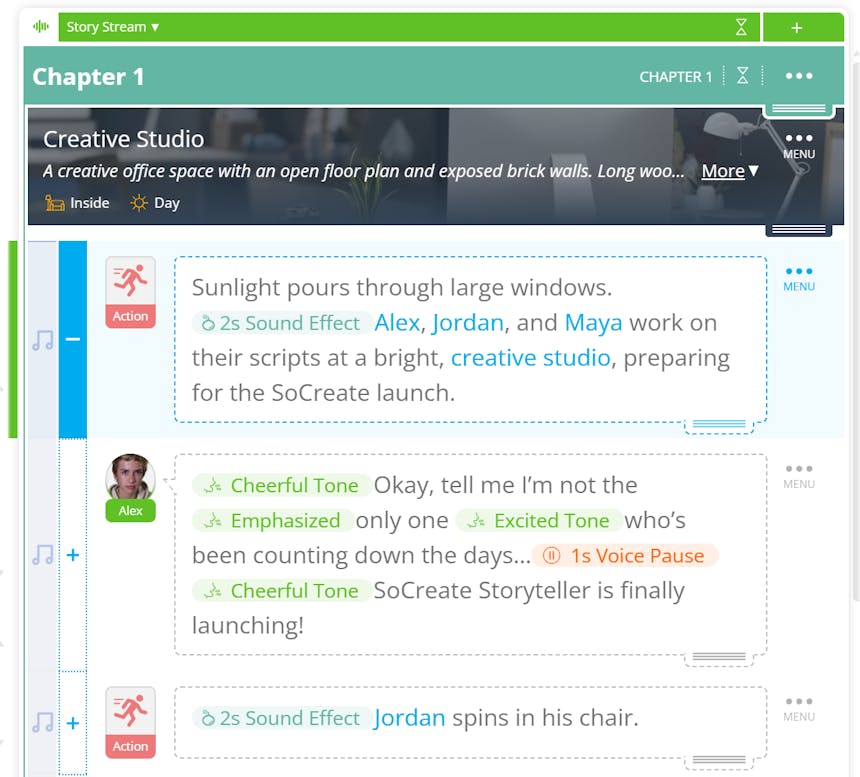Collapse the Sunlight action row with minus toggle
The height and width of the screenshot is (777, 860).
tap(73, 339)
